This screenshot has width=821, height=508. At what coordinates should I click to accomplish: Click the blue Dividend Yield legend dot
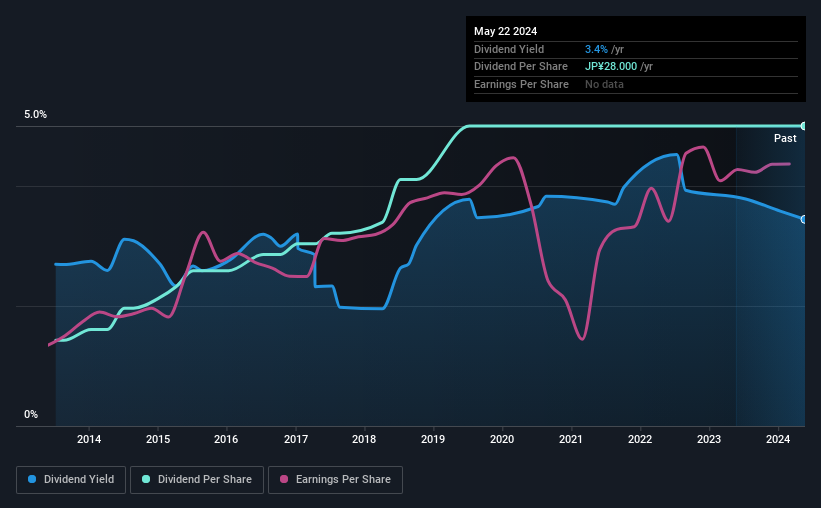[32, 479]
